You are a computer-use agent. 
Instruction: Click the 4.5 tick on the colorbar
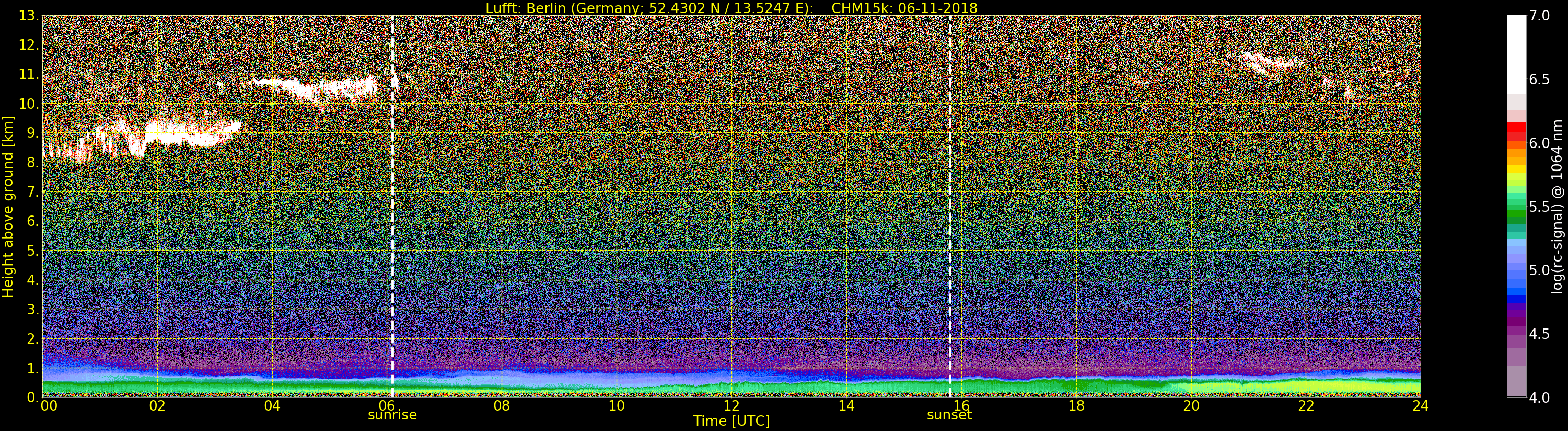pyautogui.click(x=1539, y=334)
